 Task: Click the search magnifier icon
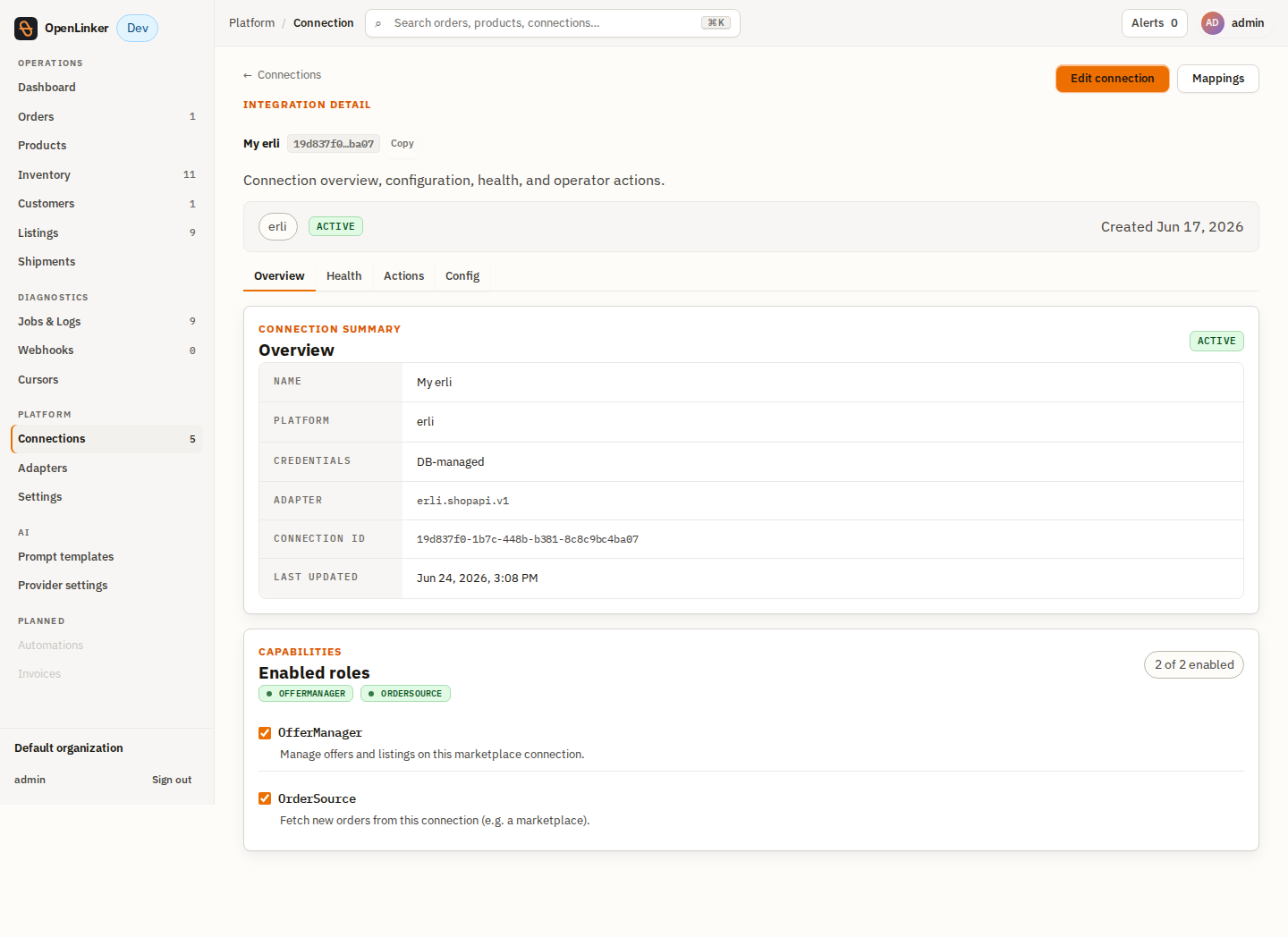[378, 23]
